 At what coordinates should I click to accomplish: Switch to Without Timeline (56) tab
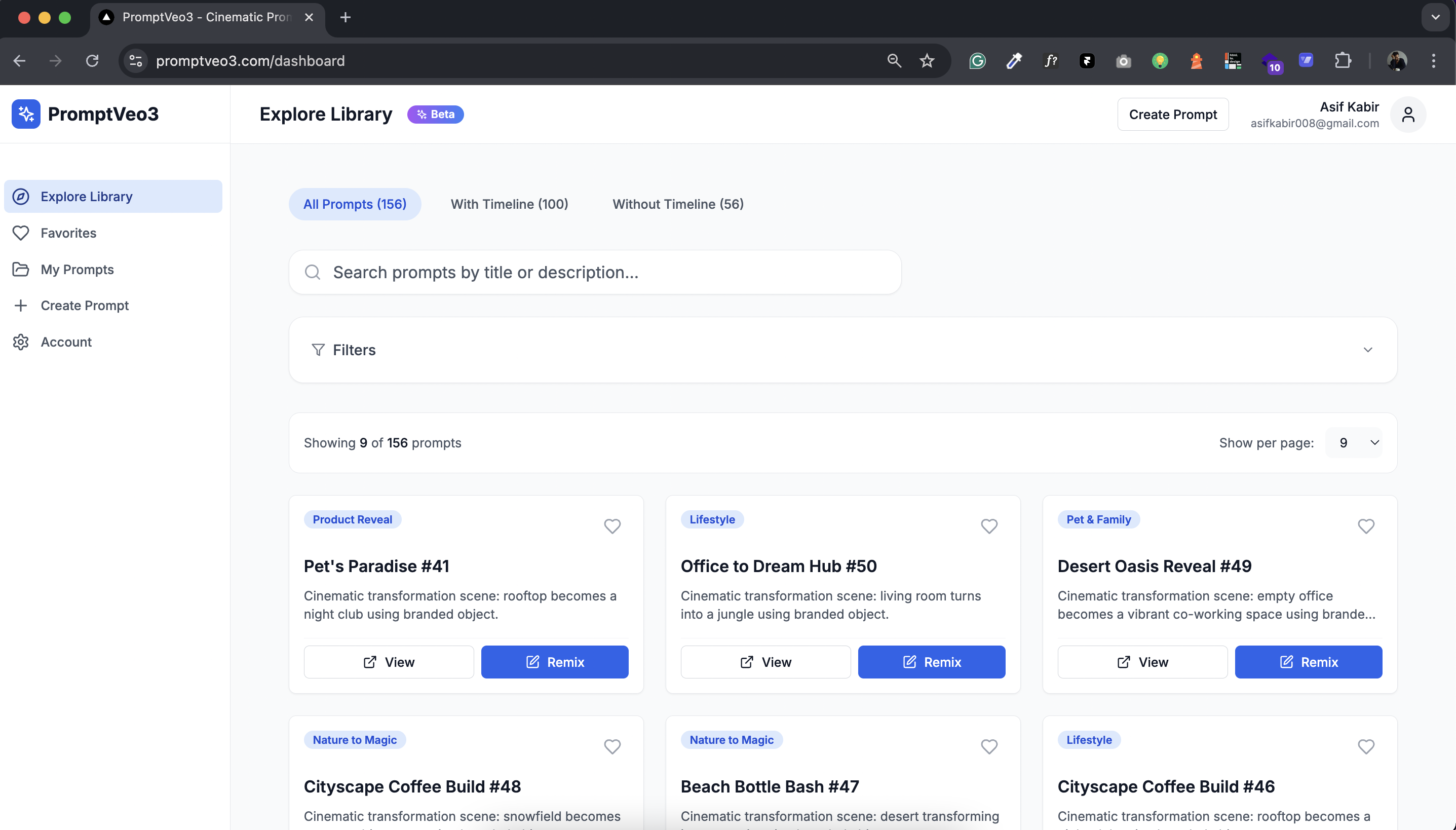click(677, 204)
